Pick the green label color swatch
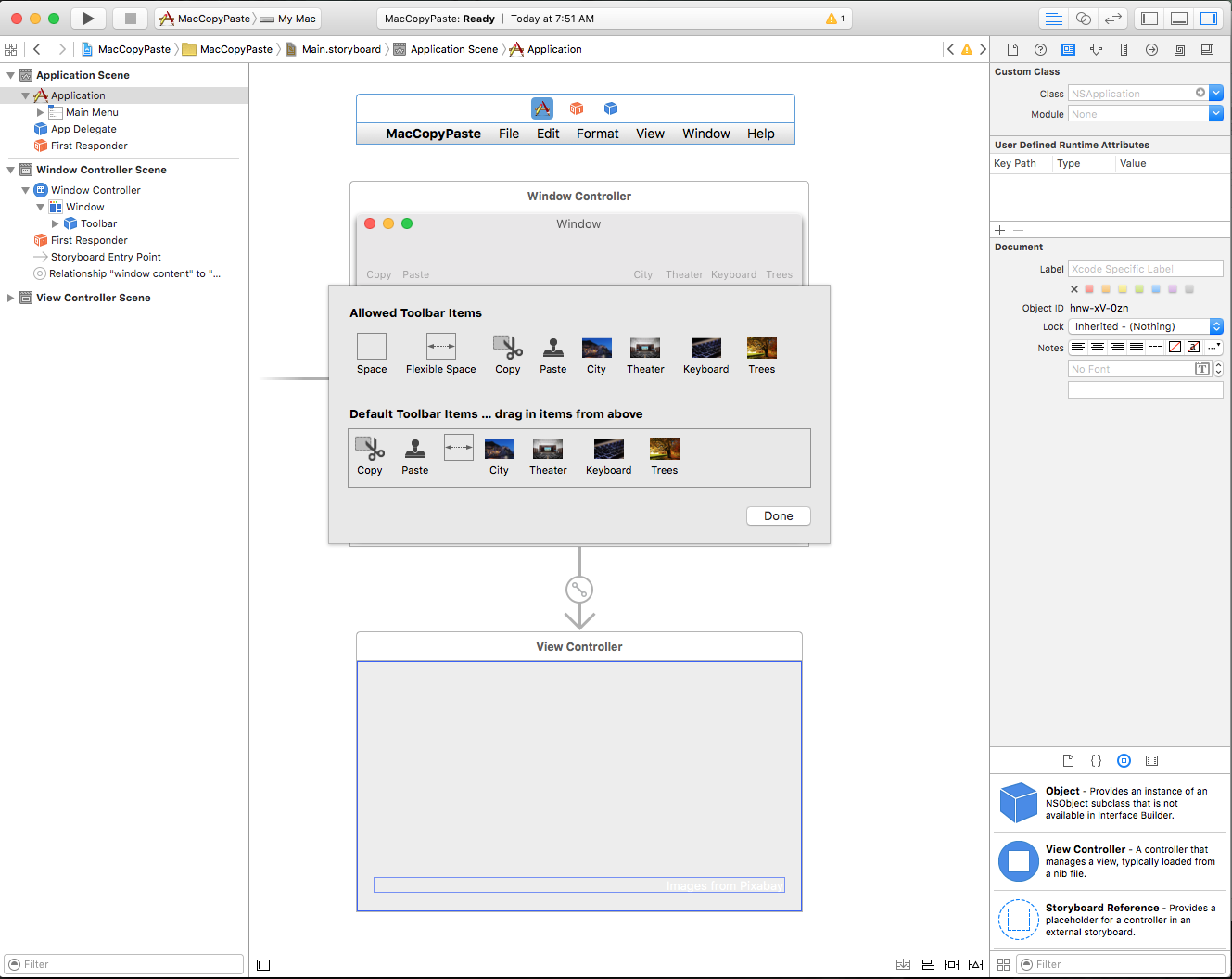Screen dimensions: 1232x979 [x=1139, y=289]
